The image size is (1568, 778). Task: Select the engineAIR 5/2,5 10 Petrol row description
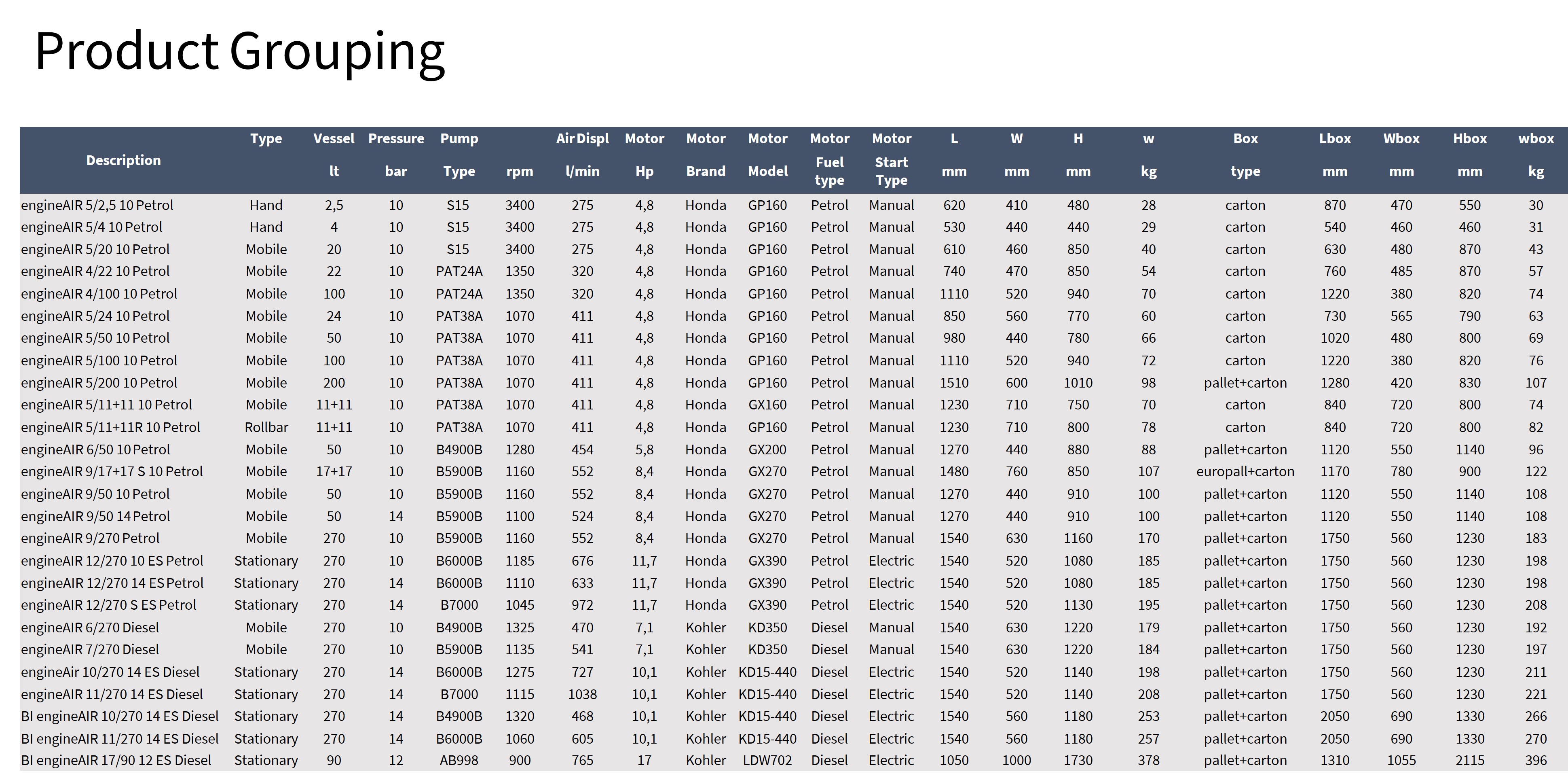pyautogui.click(x=97, y=205)
